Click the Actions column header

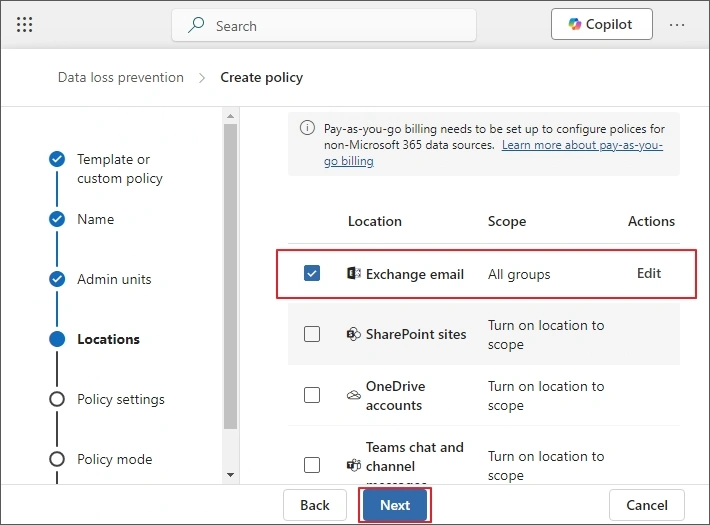[x=651, y=221]
